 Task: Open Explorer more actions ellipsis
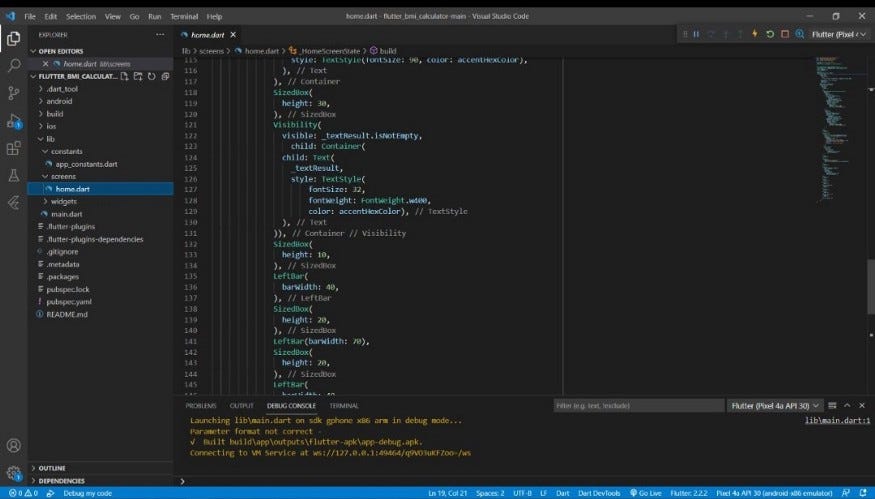point(160,35)
